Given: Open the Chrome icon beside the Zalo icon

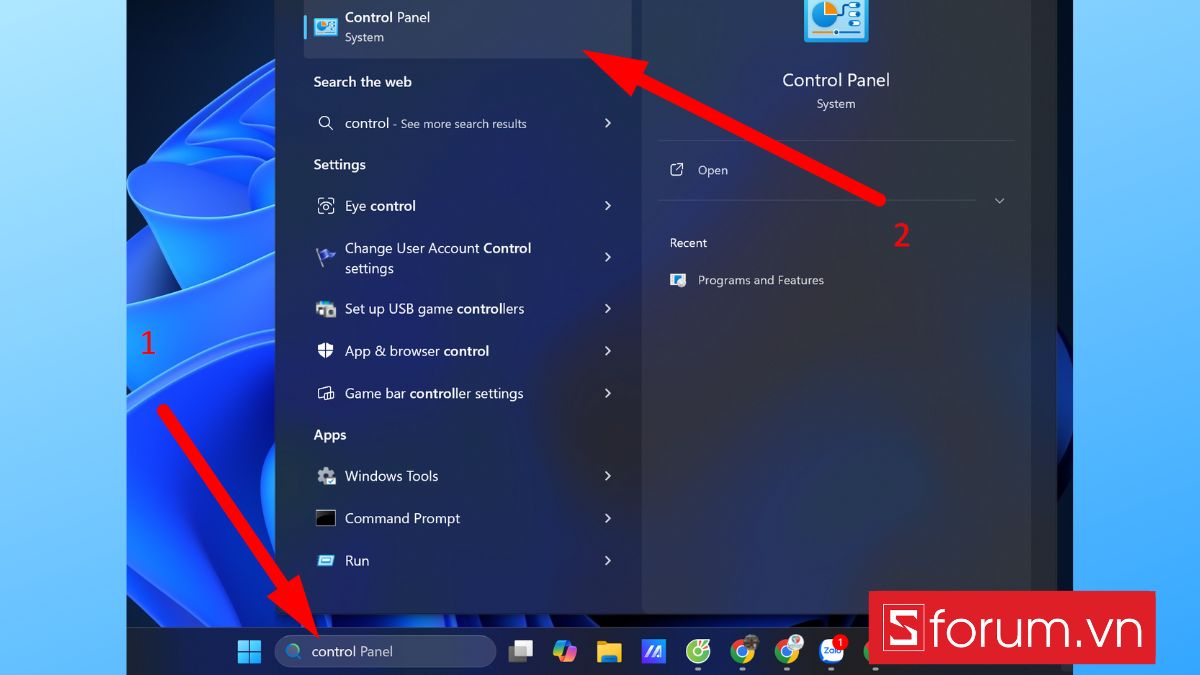Looking at the screenshot, I should coord(788,650).
